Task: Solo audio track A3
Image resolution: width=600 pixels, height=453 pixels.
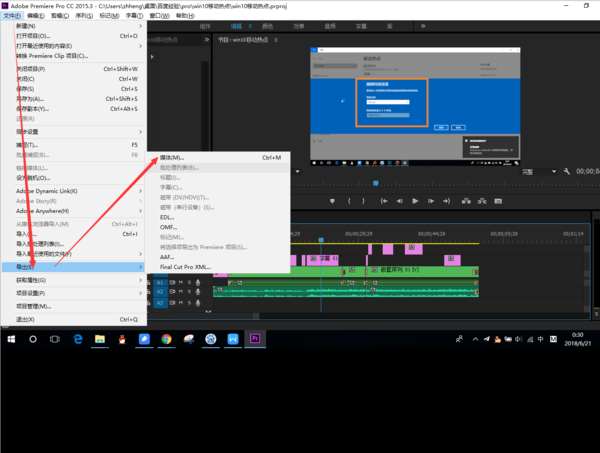Action: click(189, 303)
